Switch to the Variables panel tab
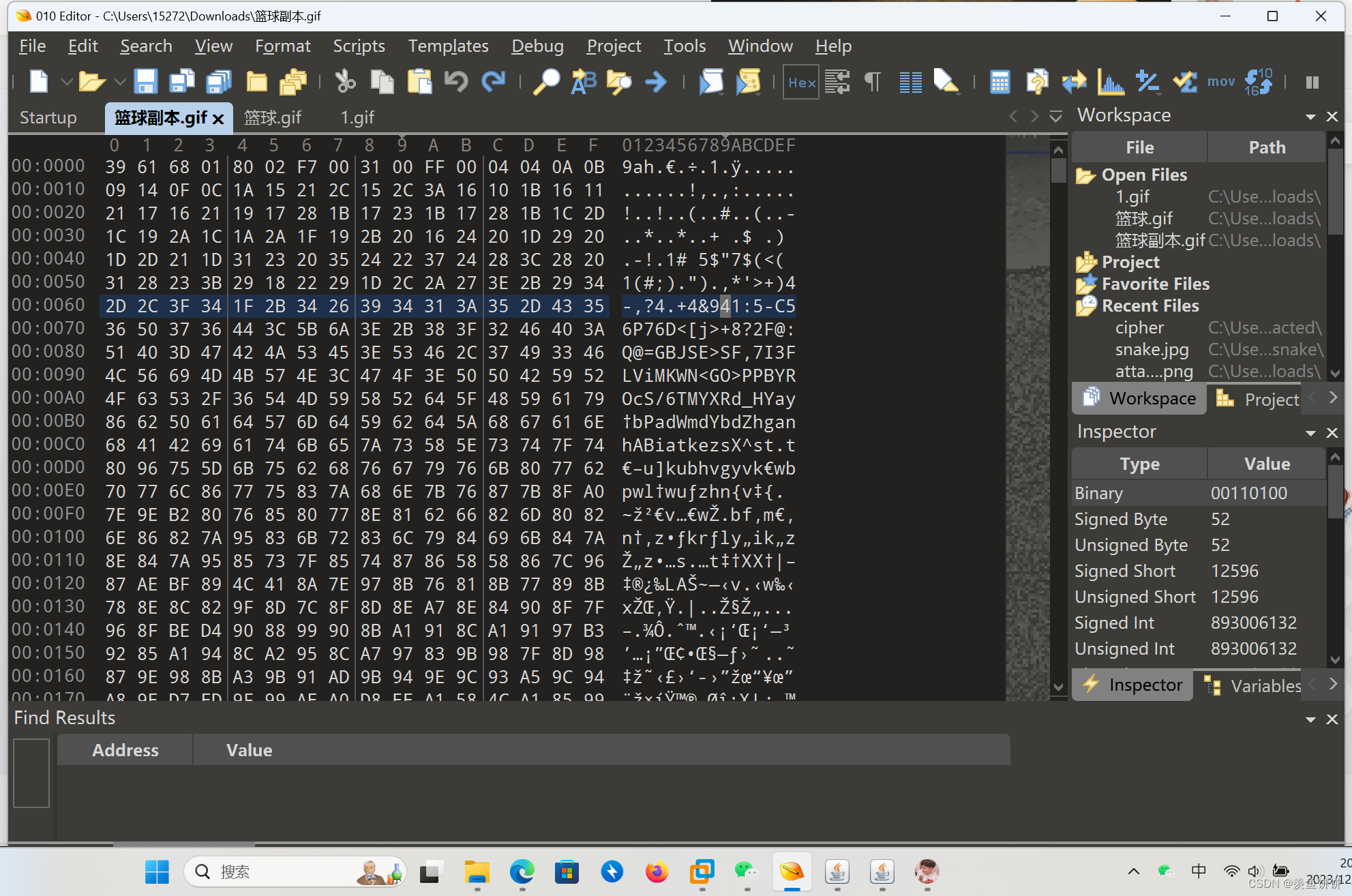Viewport: 1352px width, 896px height. coord(1255,685)
